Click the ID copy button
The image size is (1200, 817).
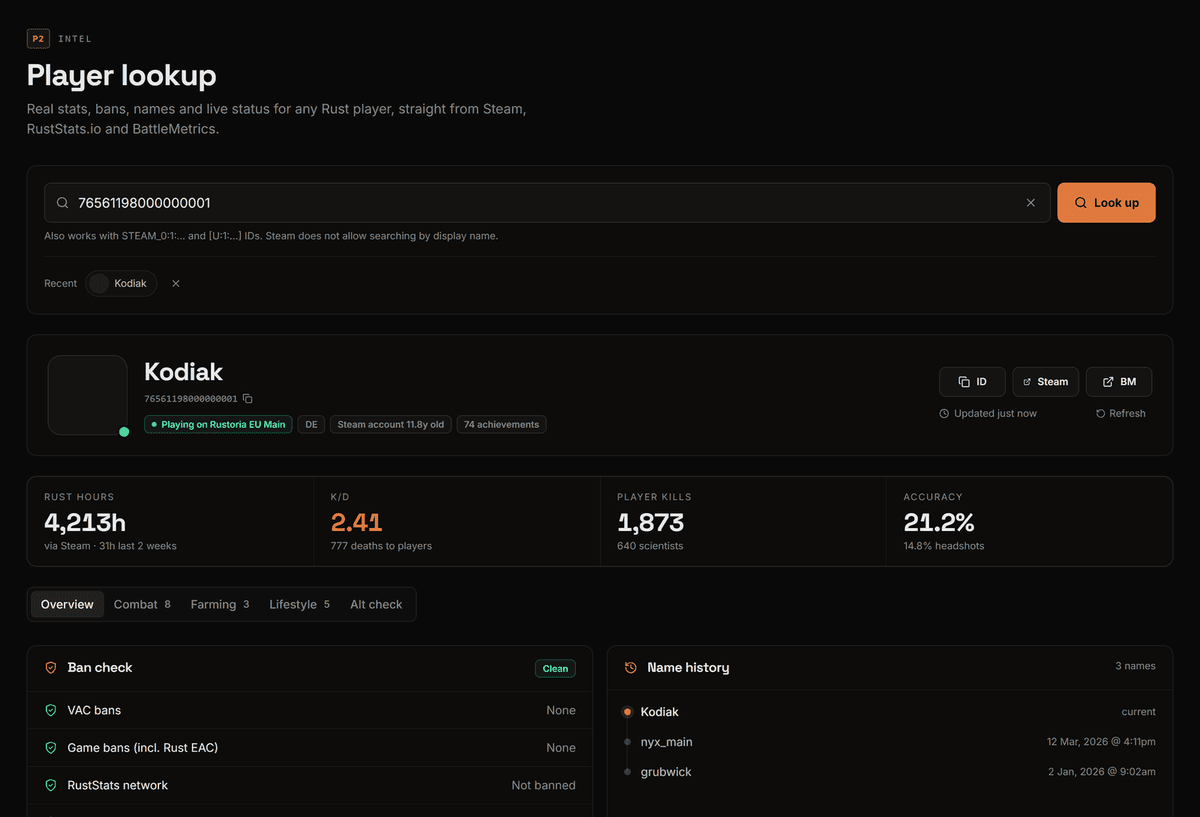tap(972, 382)
